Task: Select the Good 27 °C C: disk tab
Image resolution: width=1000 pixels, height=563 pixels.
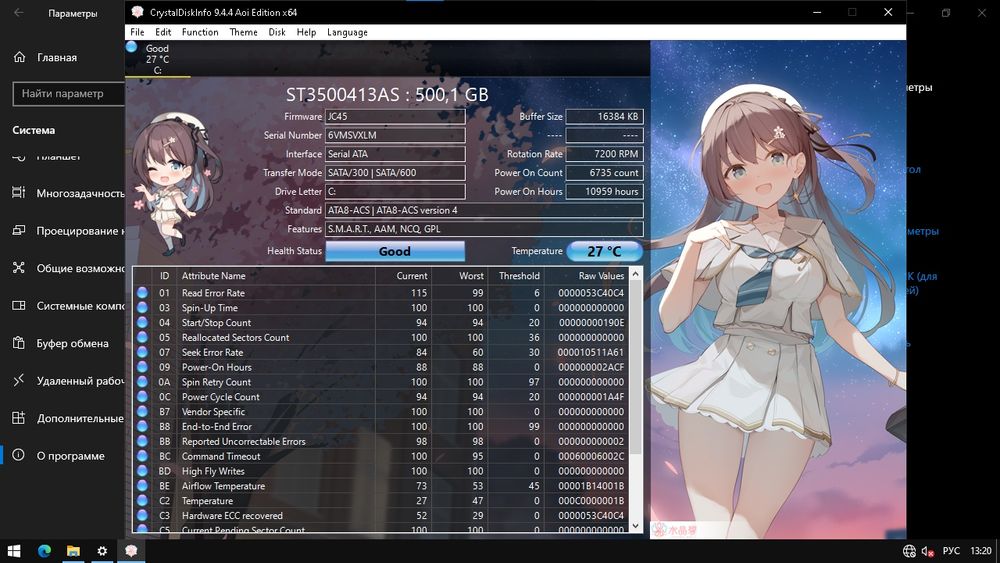Action: [x=158, y=59]
